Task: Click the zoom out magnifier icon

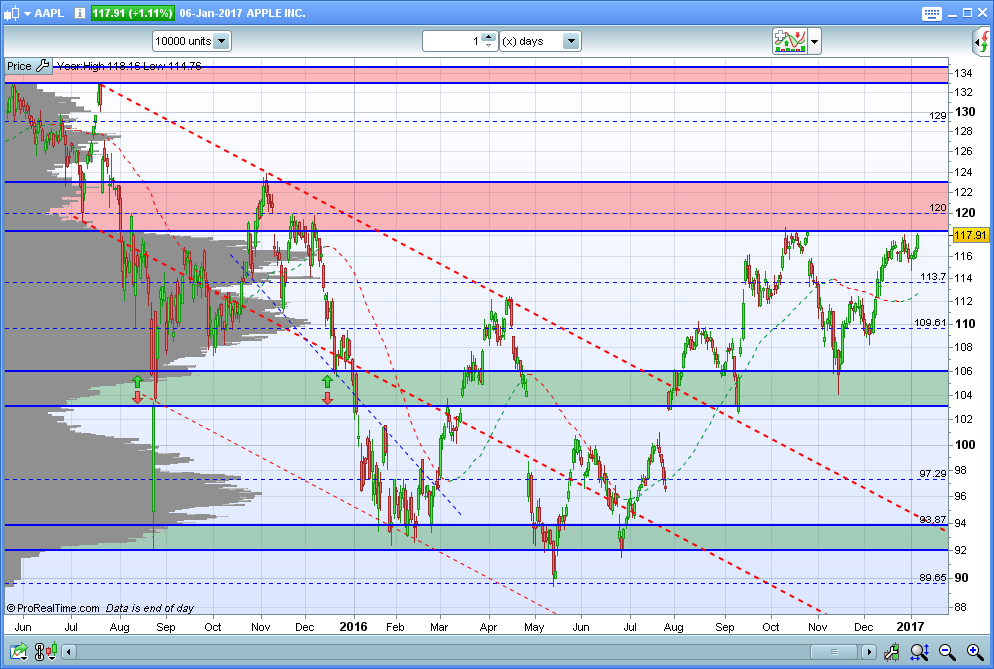Action: (x=947, y=651)
